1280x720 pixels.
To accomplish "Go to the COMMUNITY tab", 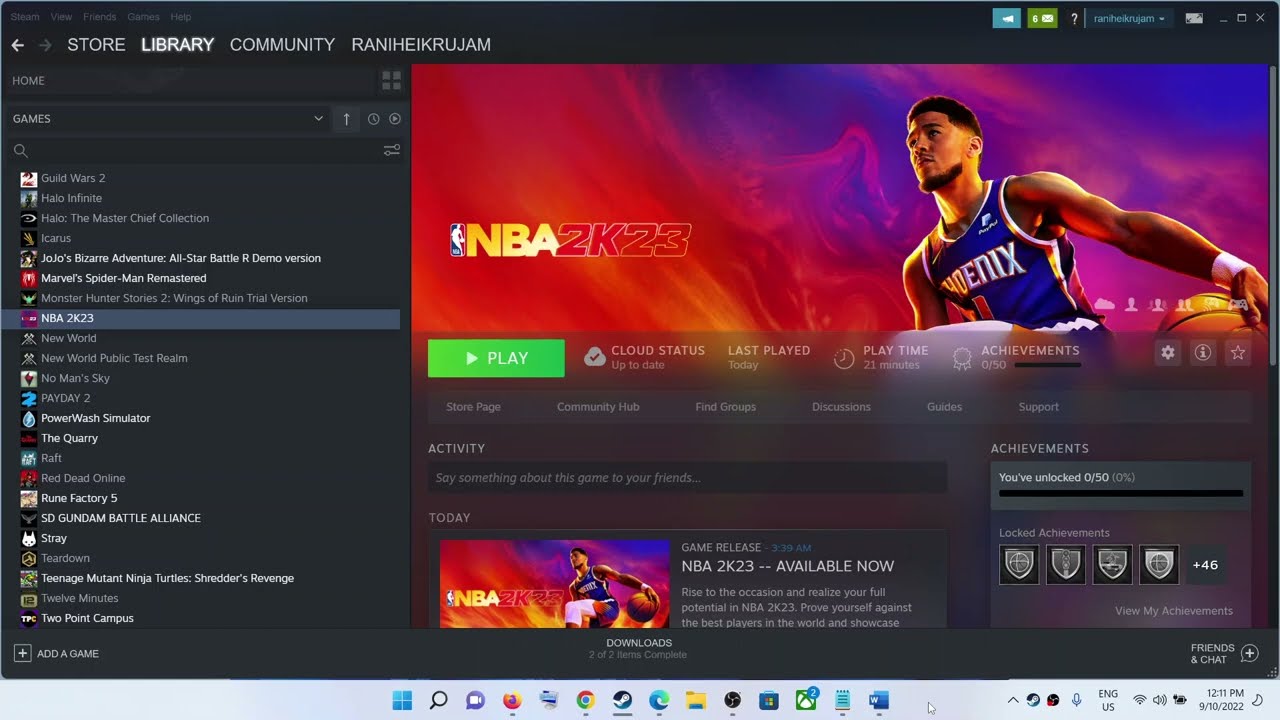I will 282,45.
